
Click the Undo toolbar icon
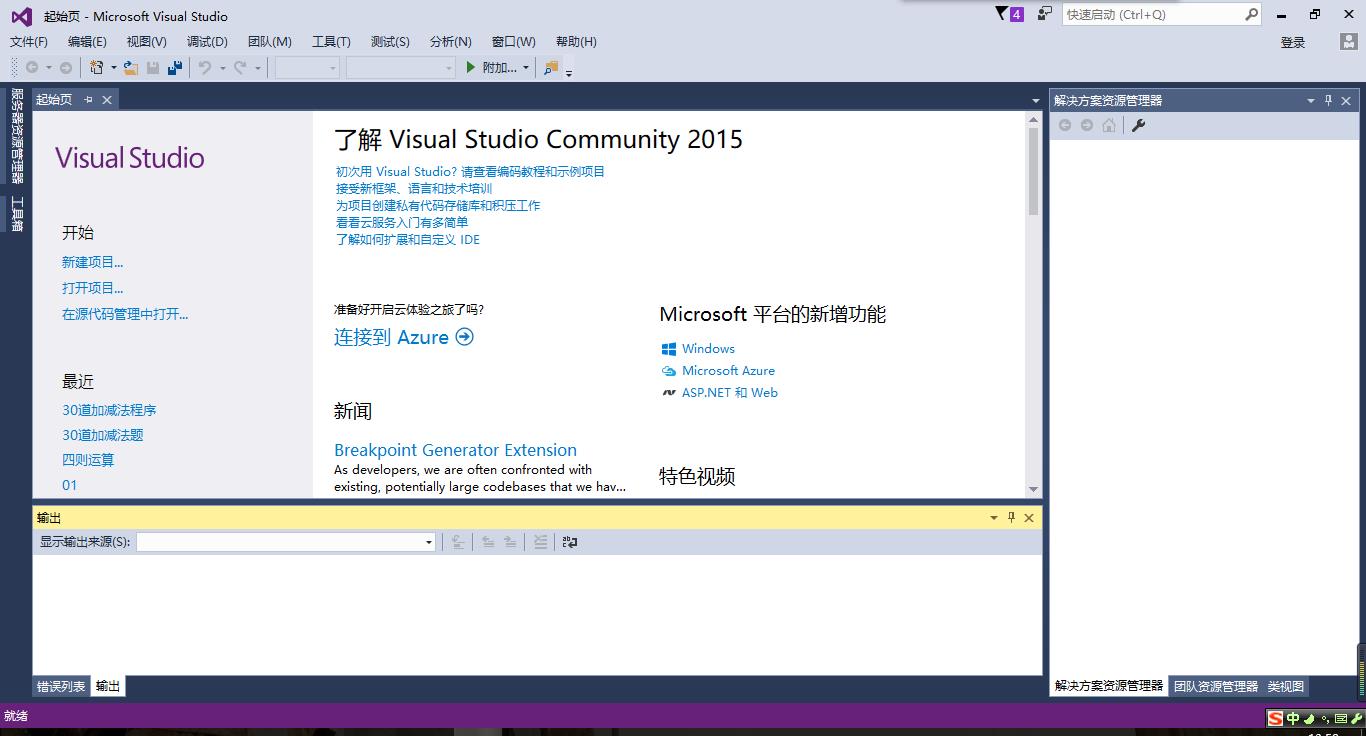tap(205, 68)
